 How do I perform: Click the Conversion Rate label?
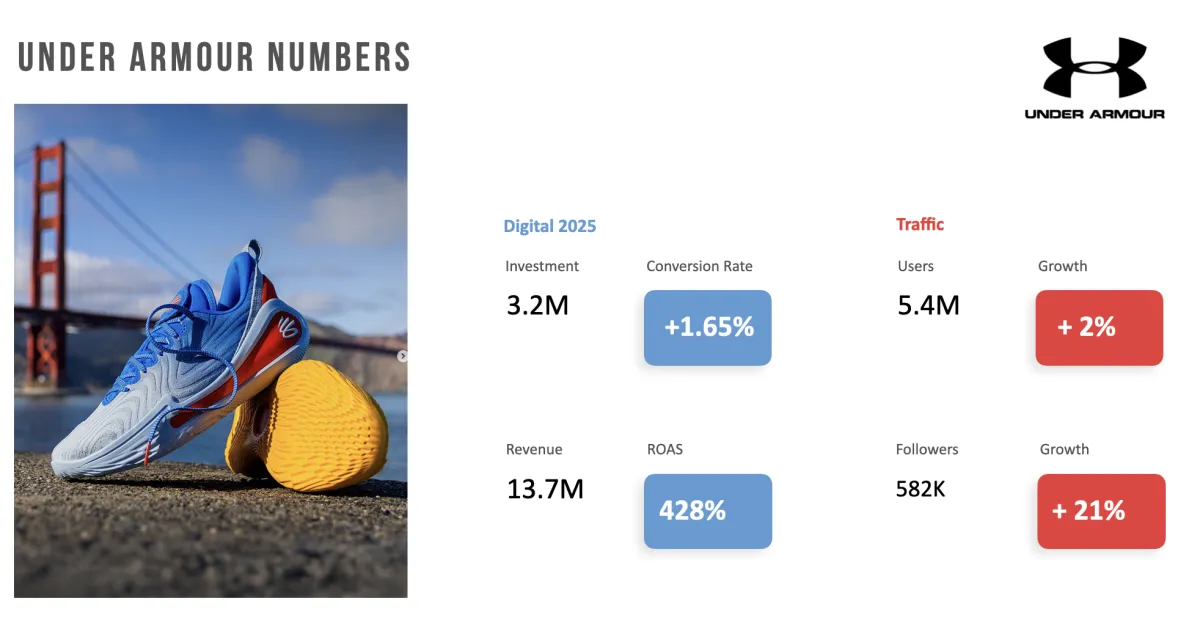pyautogui.click(x=699, y=266)
